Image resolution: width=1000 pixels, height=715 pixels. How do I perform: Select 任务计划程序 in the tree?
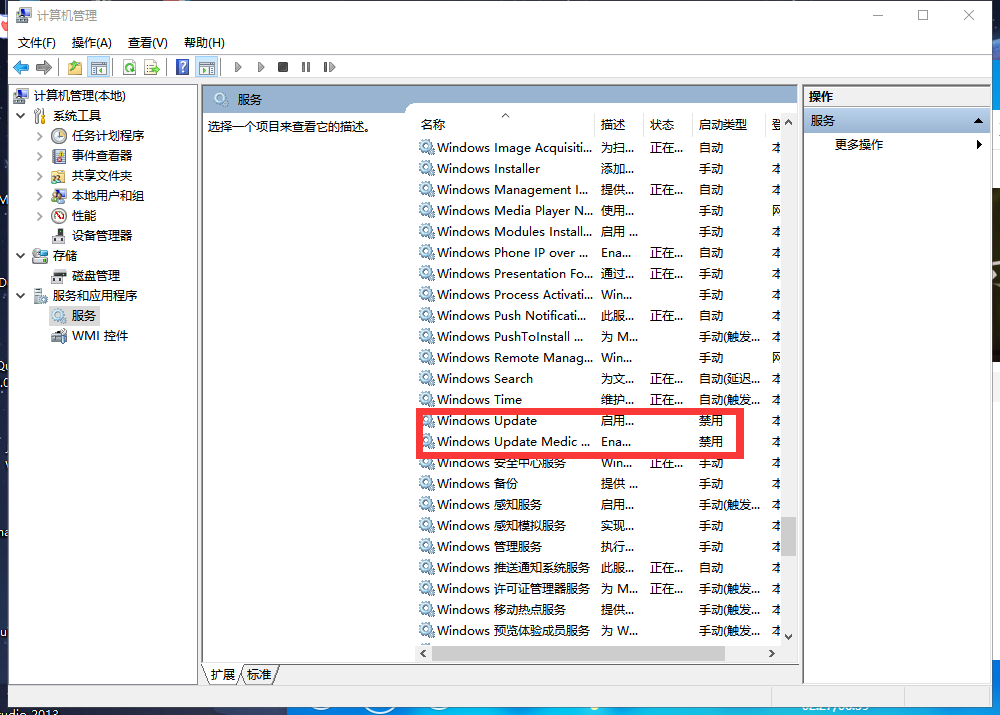tap(108, 136)
